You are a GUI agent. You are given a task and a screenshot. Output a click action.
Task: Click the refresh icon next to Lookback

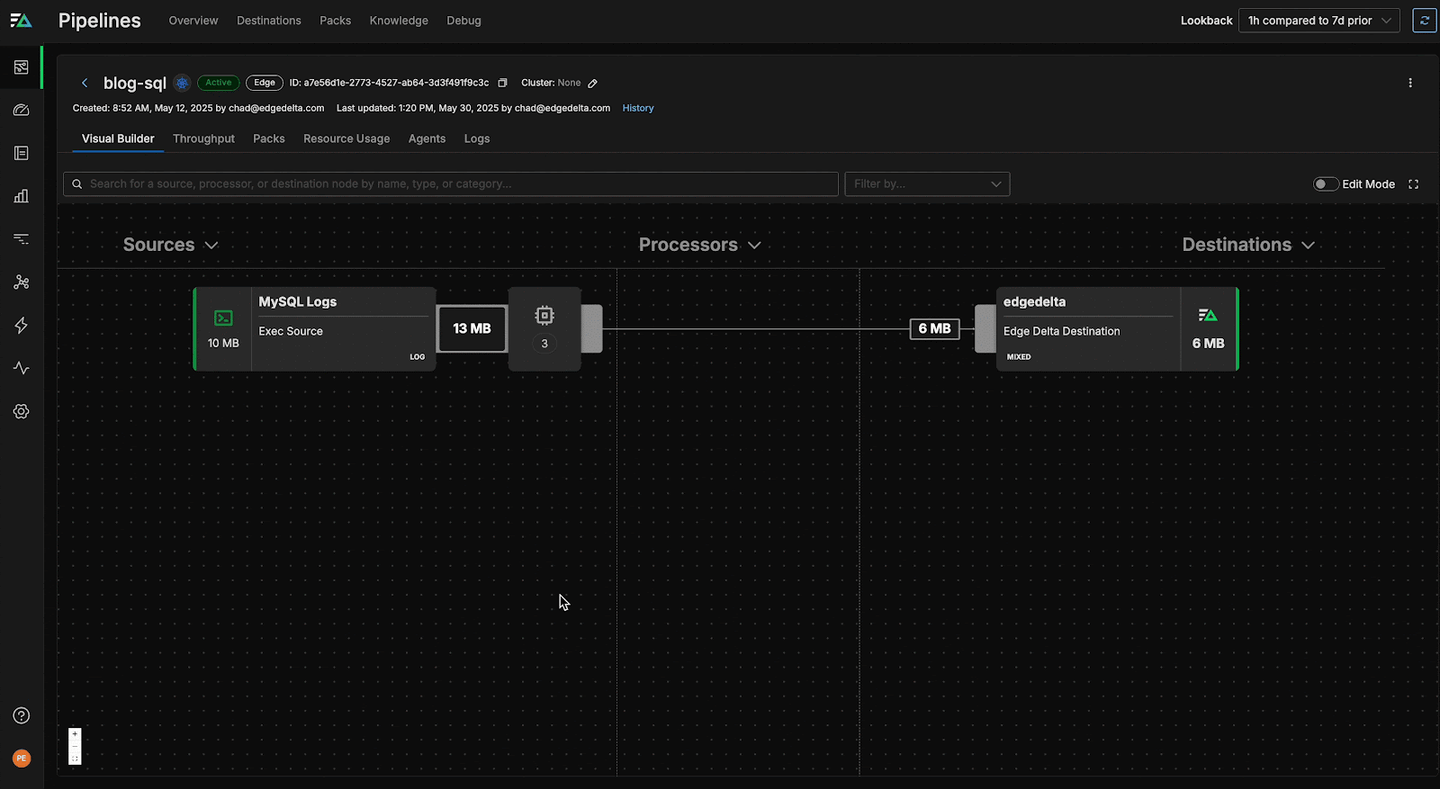[x=1424, y=20]
